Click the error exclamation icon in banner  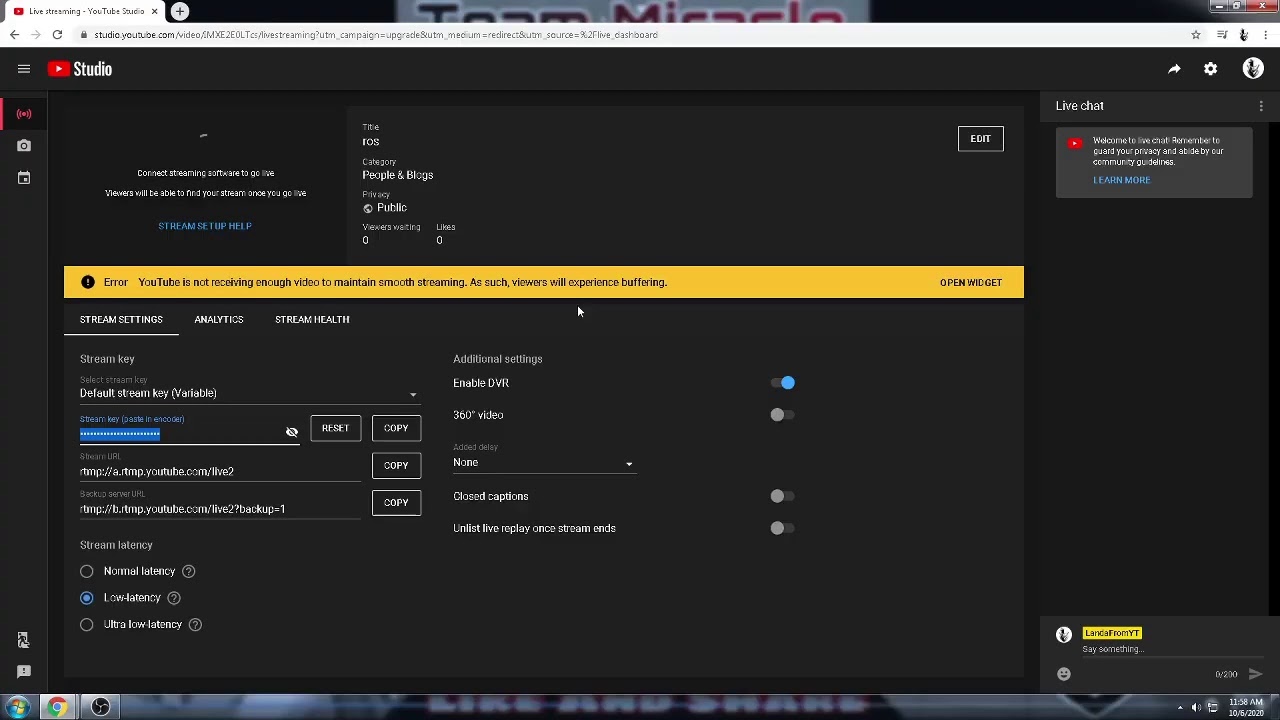coord(88,282)
